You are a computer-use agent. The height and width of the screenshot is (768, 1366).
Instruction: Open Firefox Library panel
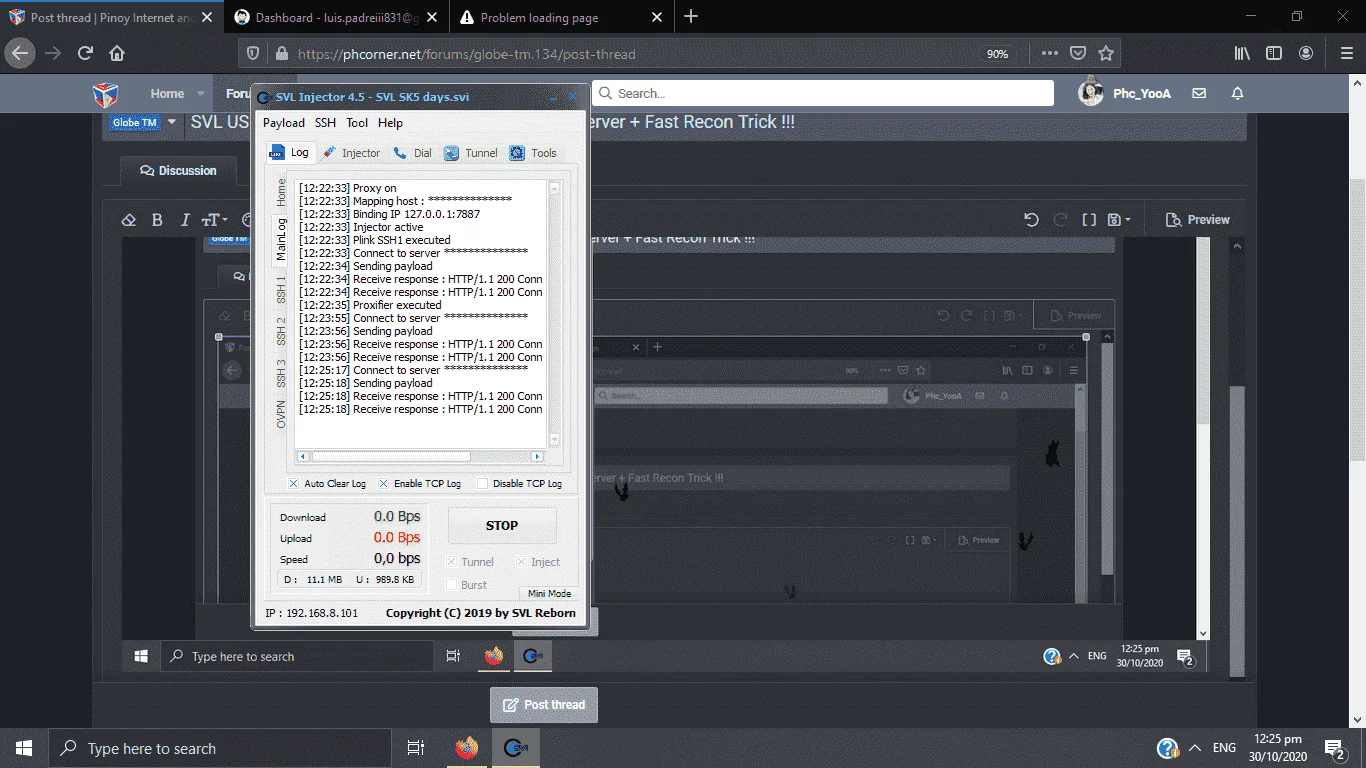(x=1242, y=54)
